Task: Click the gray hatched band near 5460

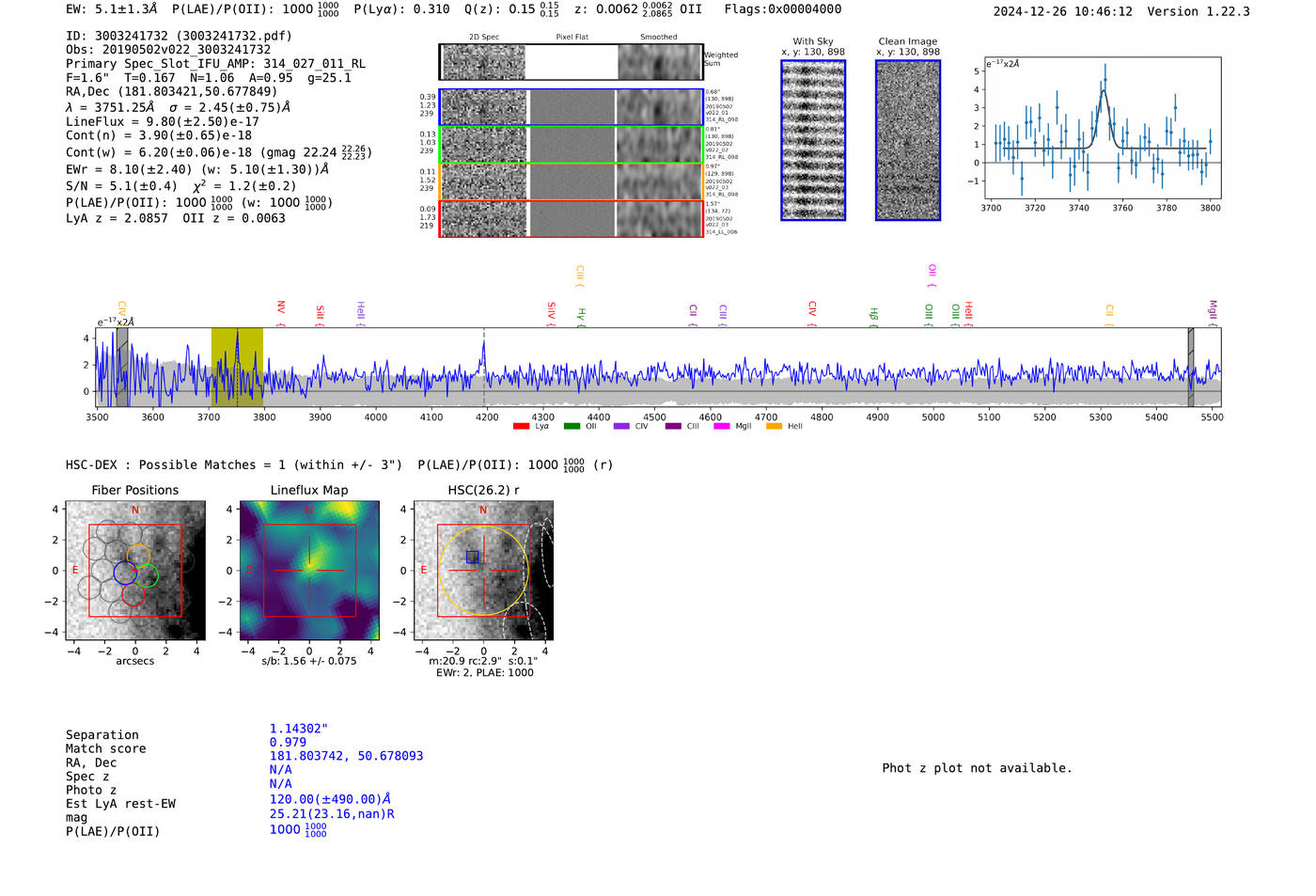Action: pyautogui.click(x=1191, y=367)
